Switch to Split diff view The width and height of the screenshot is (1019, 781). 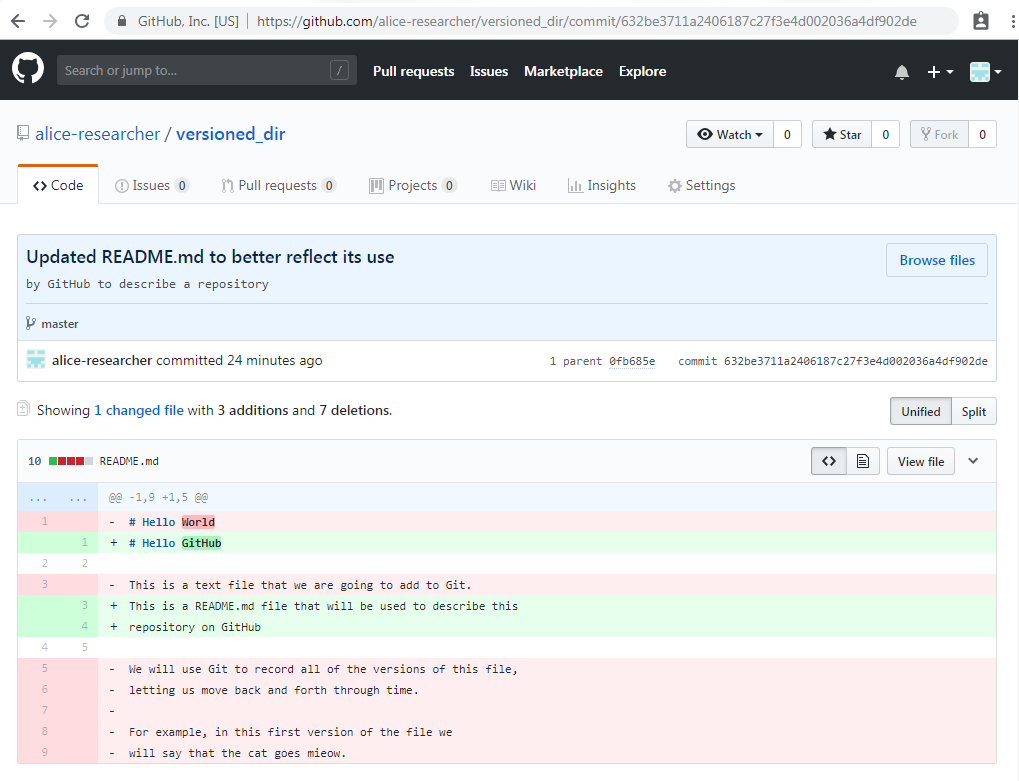tap(973, 410)
